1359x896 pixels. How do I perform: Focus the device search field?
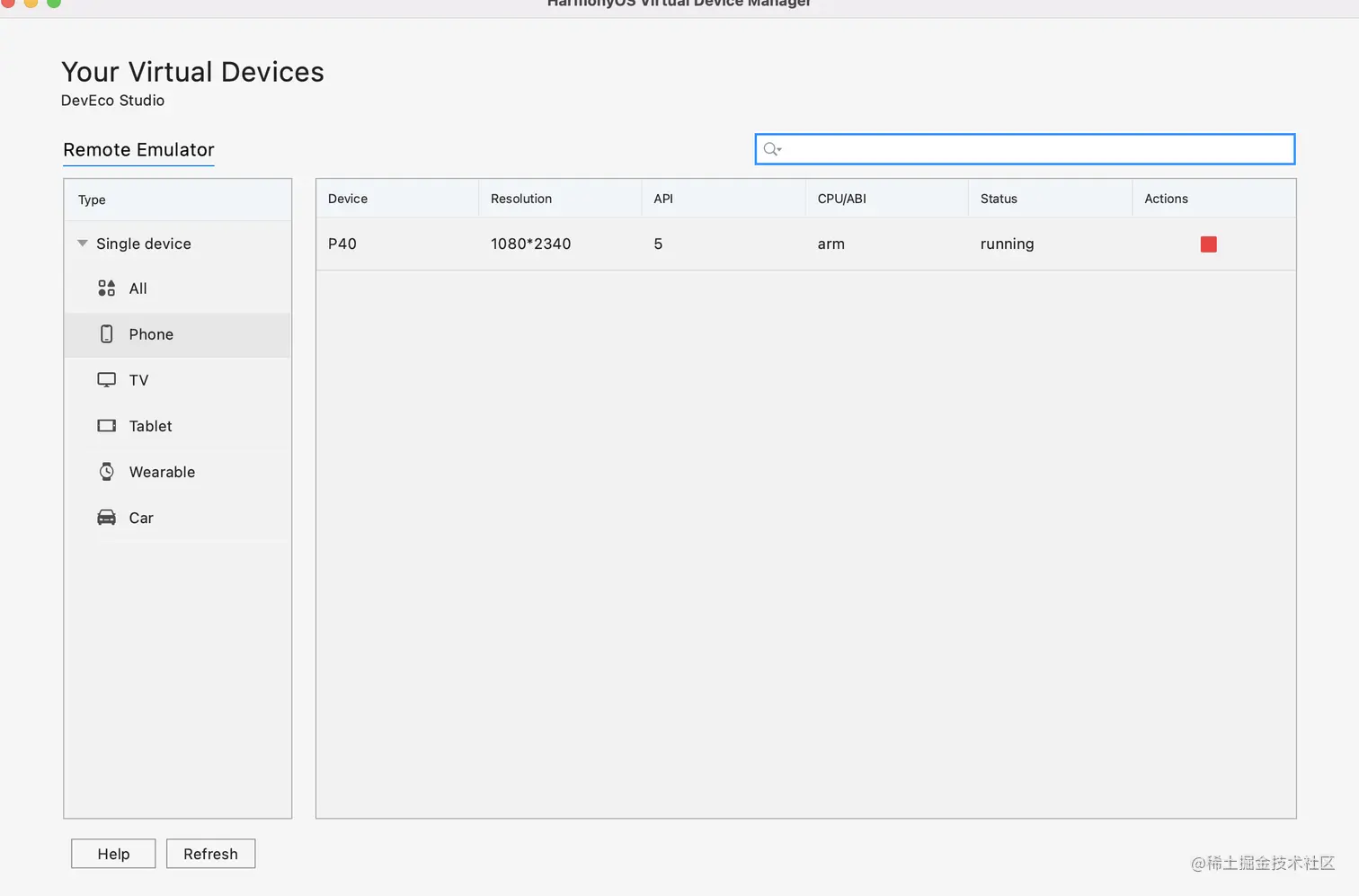click(1034, 149)
